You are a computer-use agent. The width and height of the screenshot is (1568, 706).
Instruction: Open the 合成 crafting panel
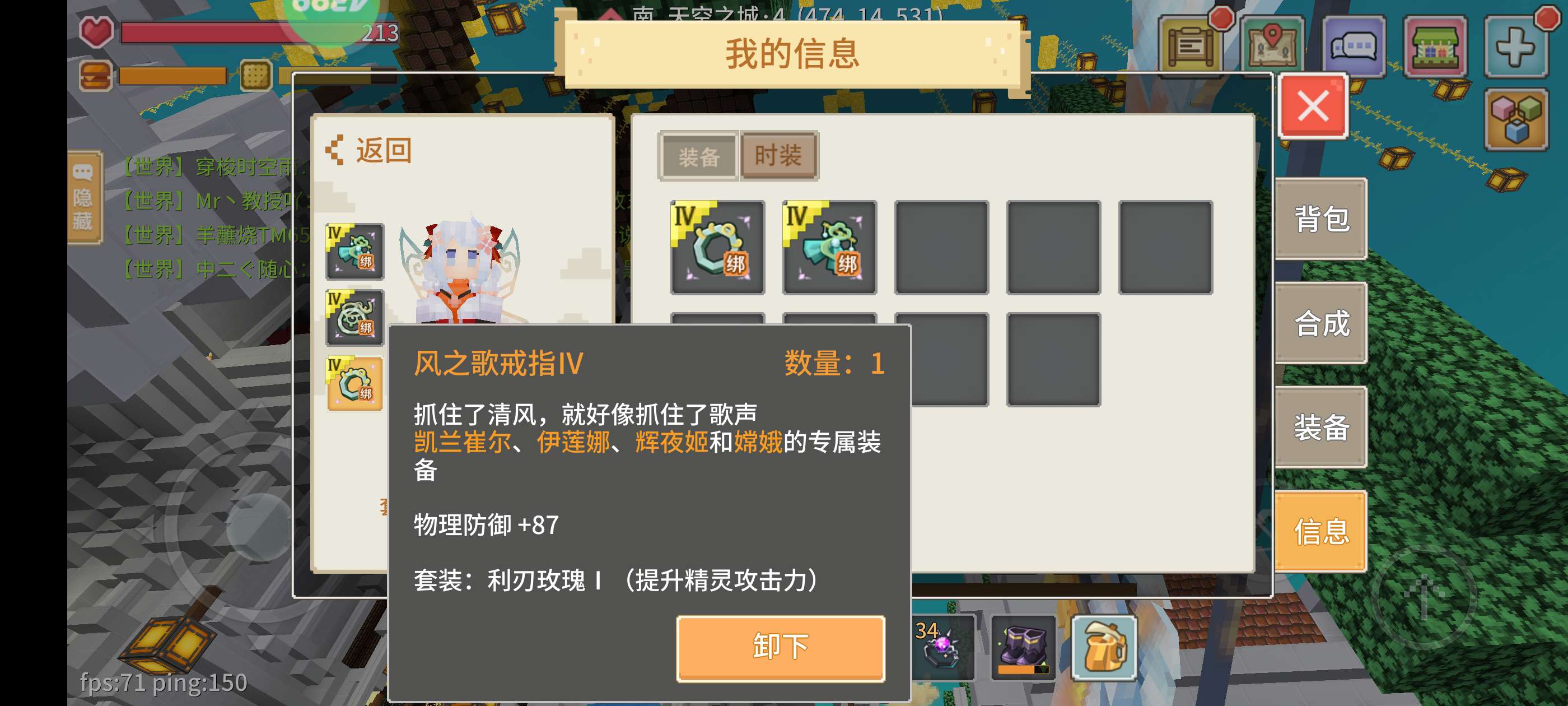pyautogui.click(x=1321, y=323)
